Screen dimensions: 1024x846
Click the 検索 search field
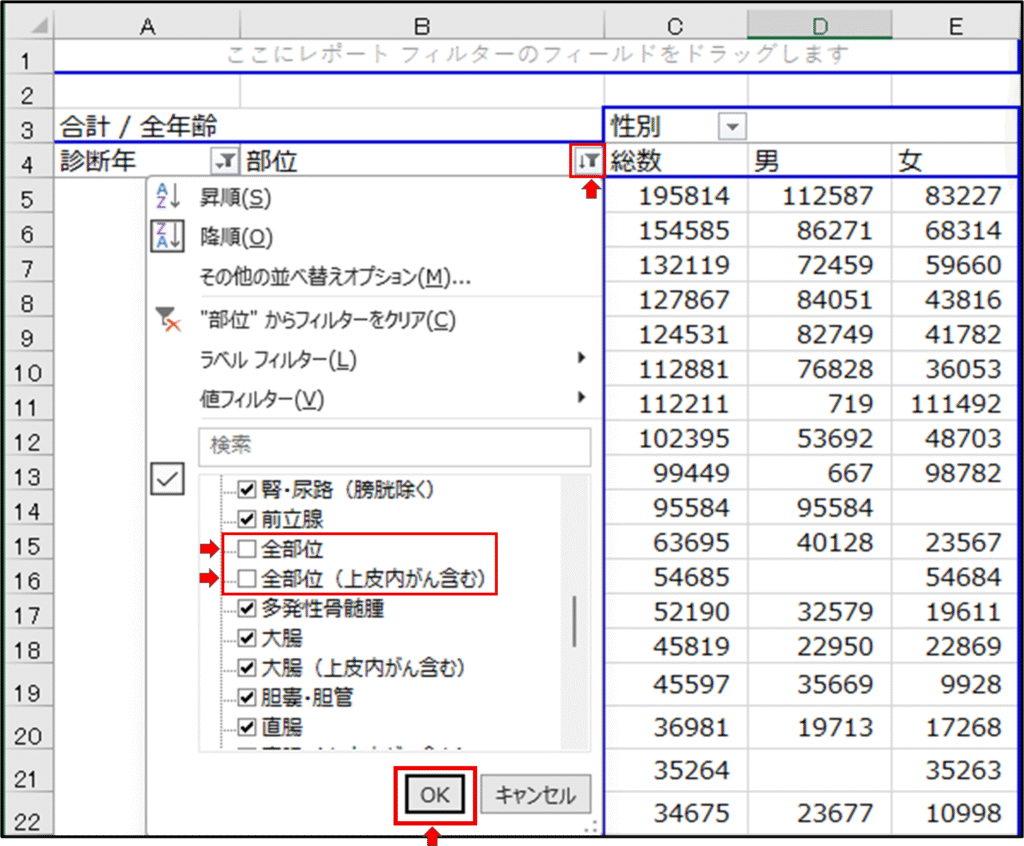tap(395, 447)
